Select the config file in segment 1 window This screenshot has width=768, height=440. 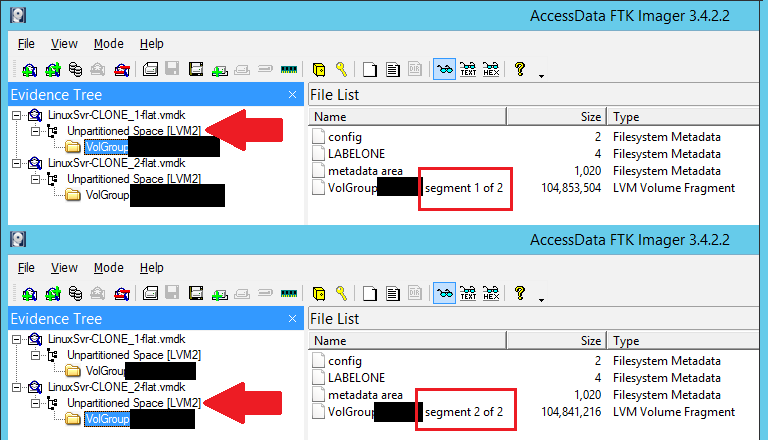point(345,137)
